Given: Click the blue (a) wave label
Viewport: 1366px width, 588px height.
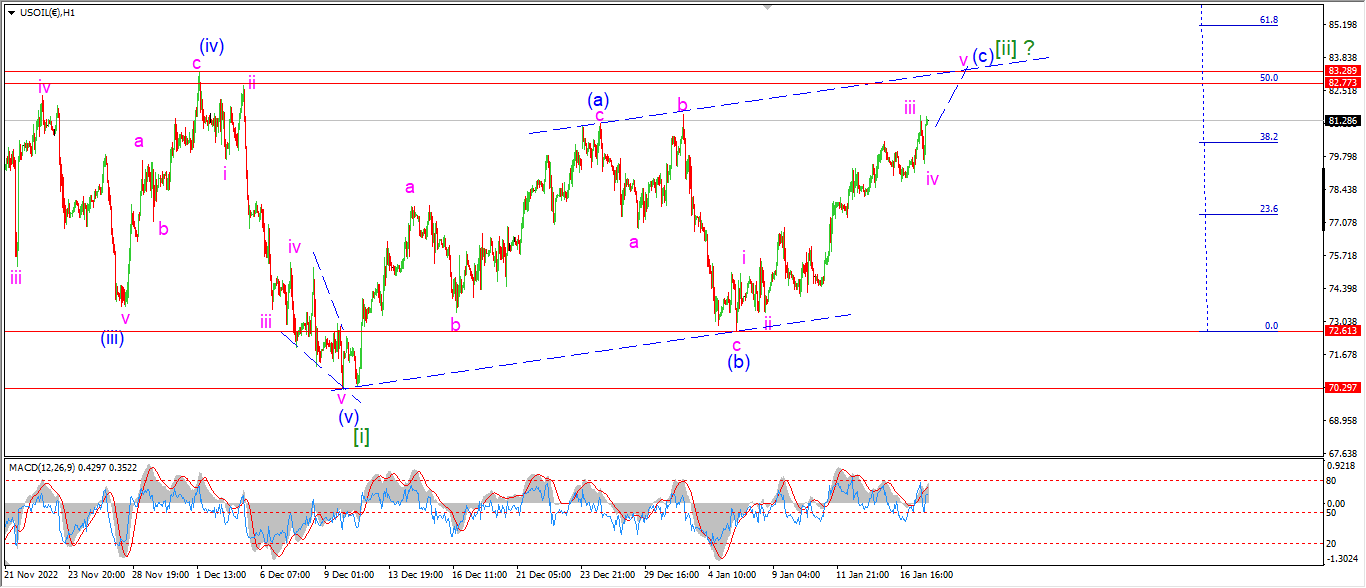Looking at the screenshot, I should (x=598, y=99).
